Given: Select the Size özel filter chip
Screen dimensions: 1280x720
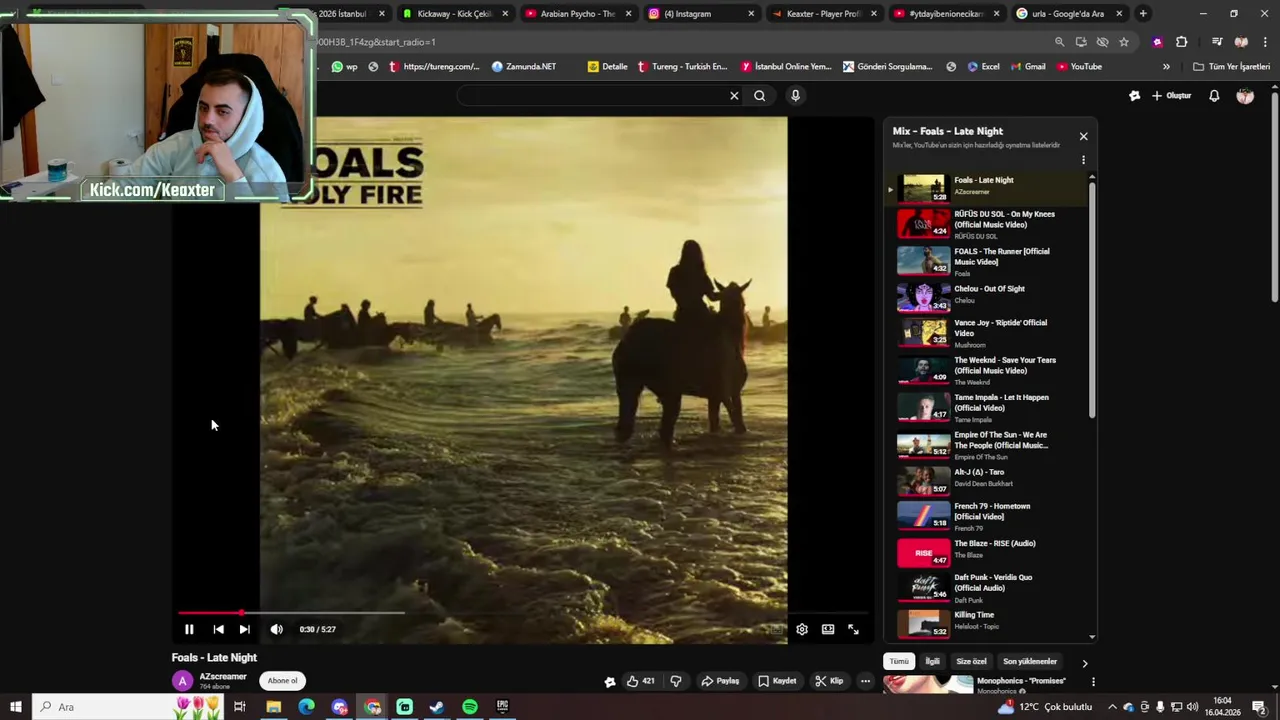Looking at the screenshot, I should tap(971, 662).
